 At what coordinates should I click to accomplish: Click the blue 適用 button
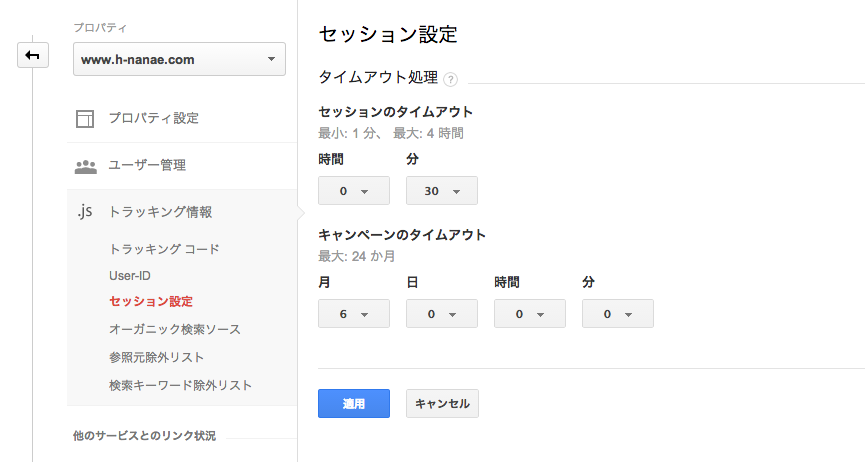tap(354, 403)
